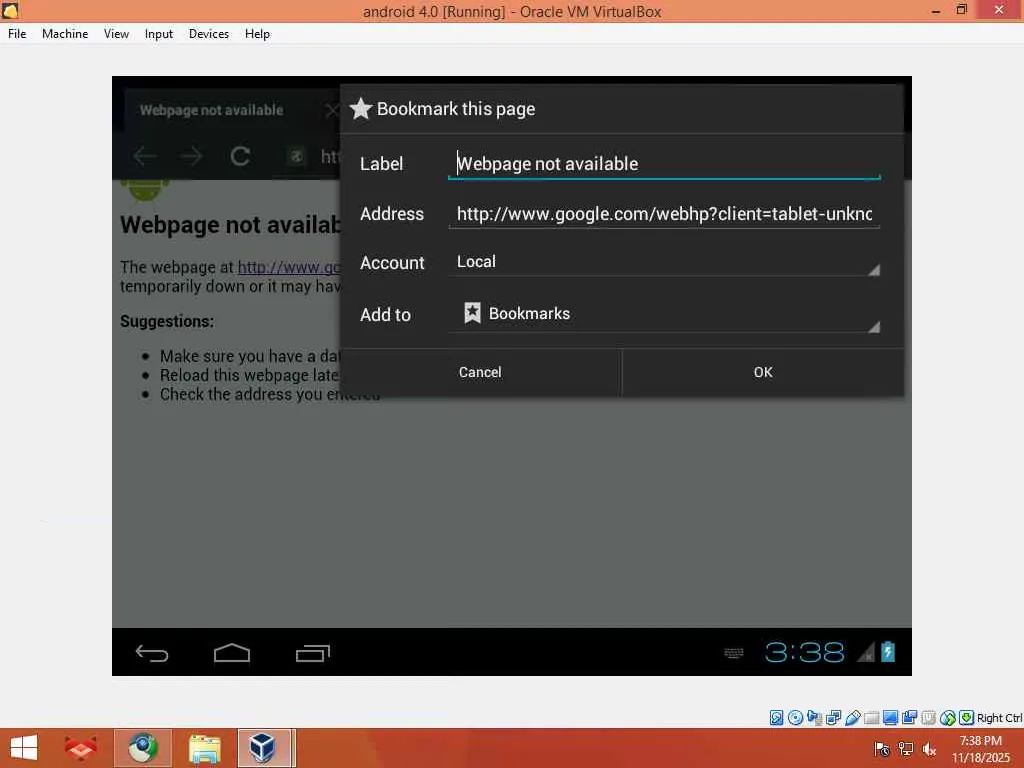Click the star icon in bookmark dialog title
This screenshot has height=768, width=1024.
pos(360,108)
